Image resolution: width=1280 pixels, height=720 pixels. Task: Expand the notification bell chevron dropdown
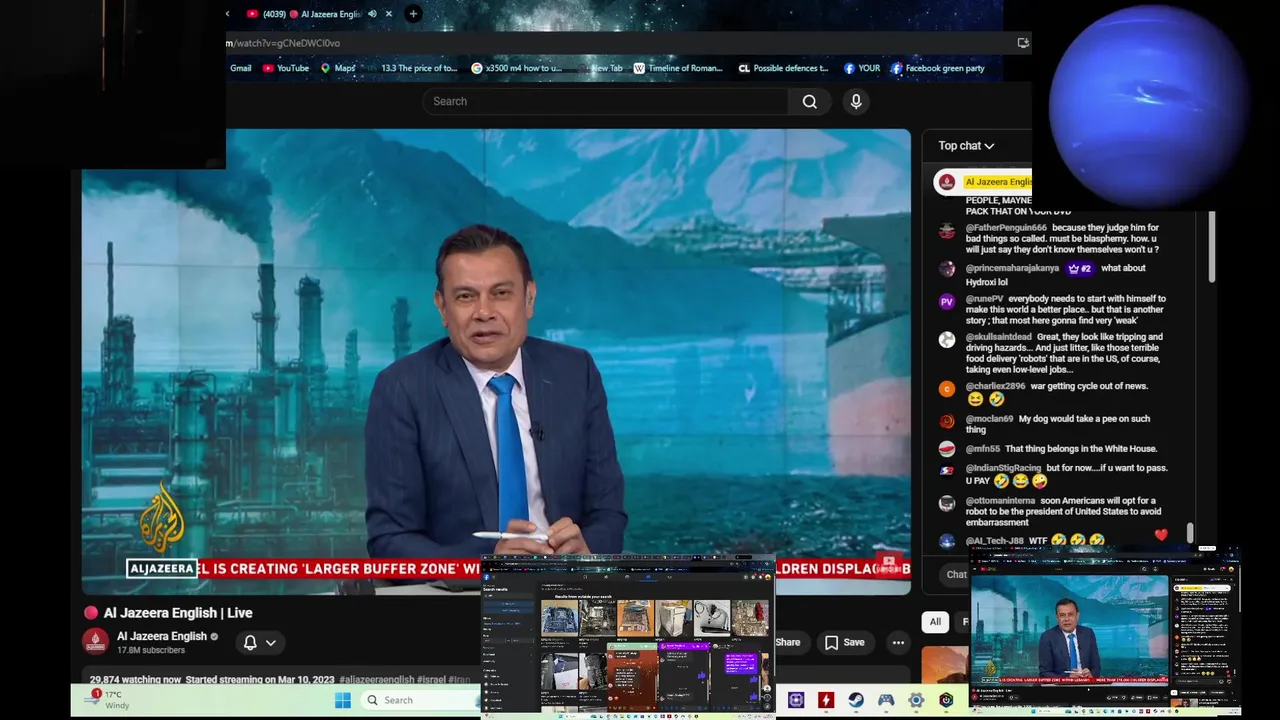point(270,643)
